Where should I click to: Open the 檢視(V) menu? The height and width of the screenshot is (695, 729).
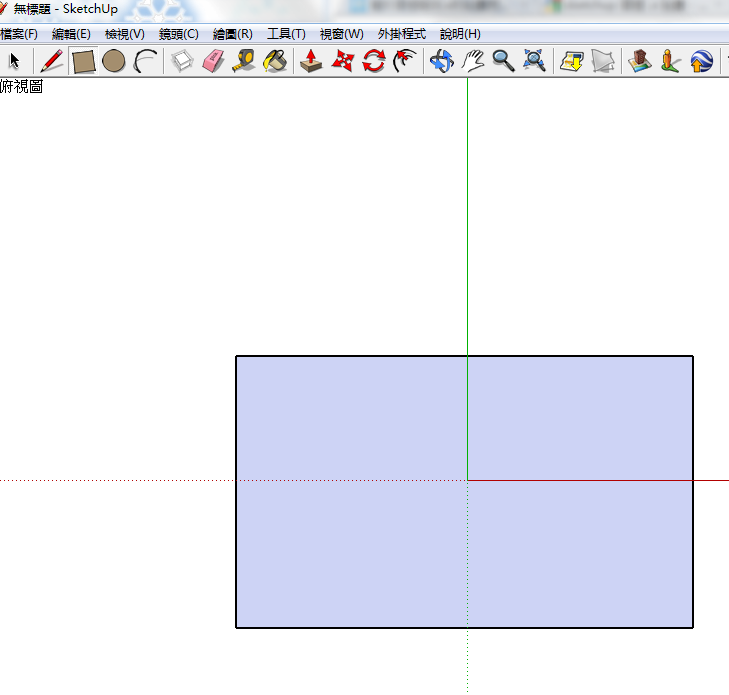125,34
